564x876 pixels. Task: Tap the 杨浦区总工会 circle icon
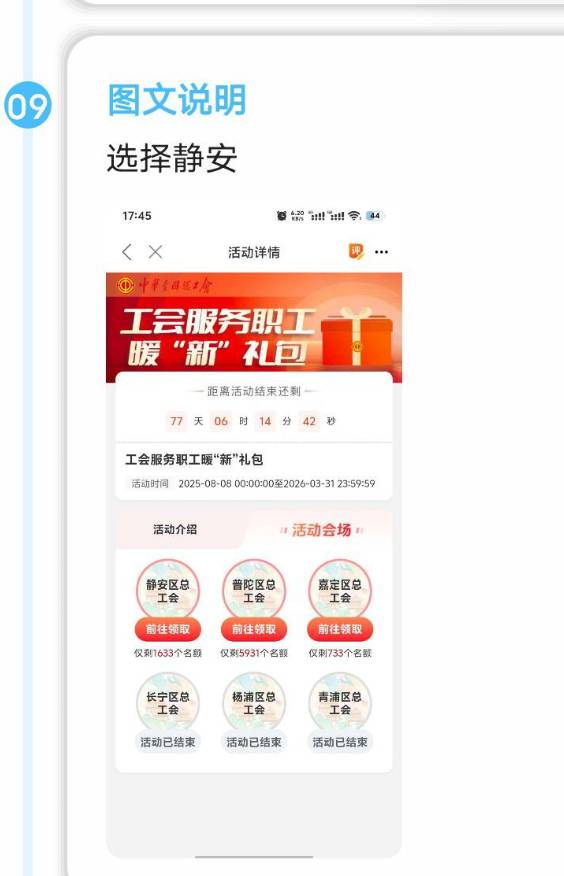254,703
